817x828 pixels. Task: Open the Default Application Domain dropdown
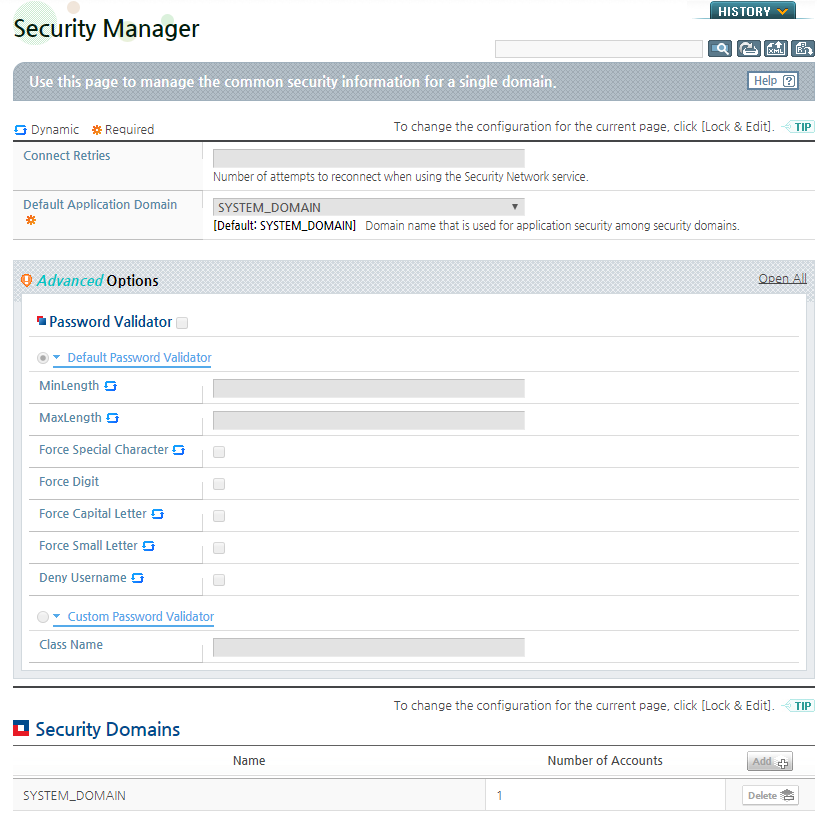coord(369,207)
